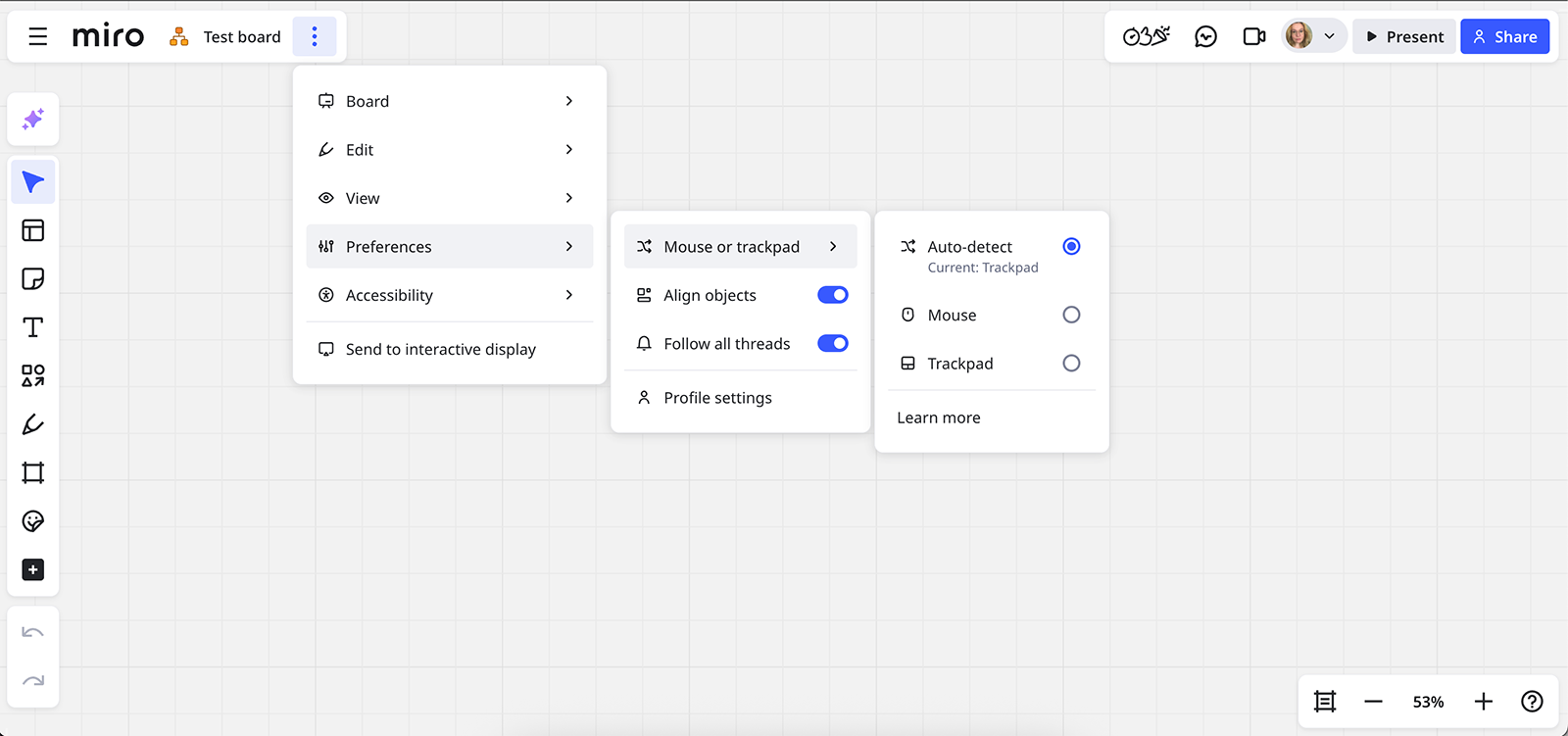This screenshot has width=1568, height=736.
Task: Open the templates tool in the sidebar
Action: pos(32,230)
